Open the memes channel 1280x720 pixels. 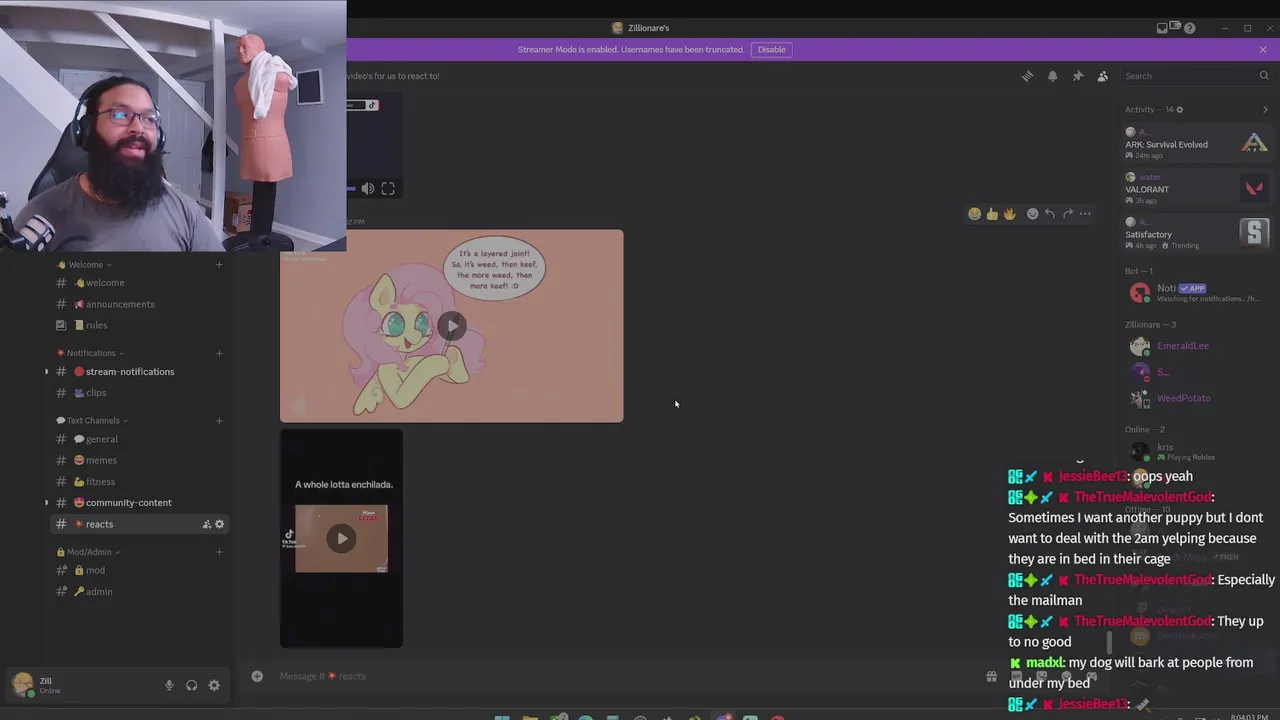point(140,460)
